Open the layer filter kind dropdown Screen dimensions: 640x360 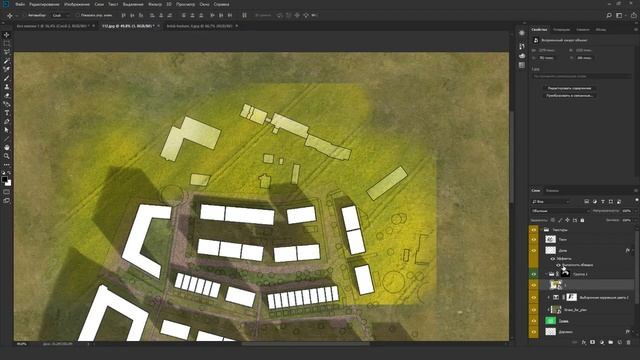pyautogui.click(x=551, y=202)
